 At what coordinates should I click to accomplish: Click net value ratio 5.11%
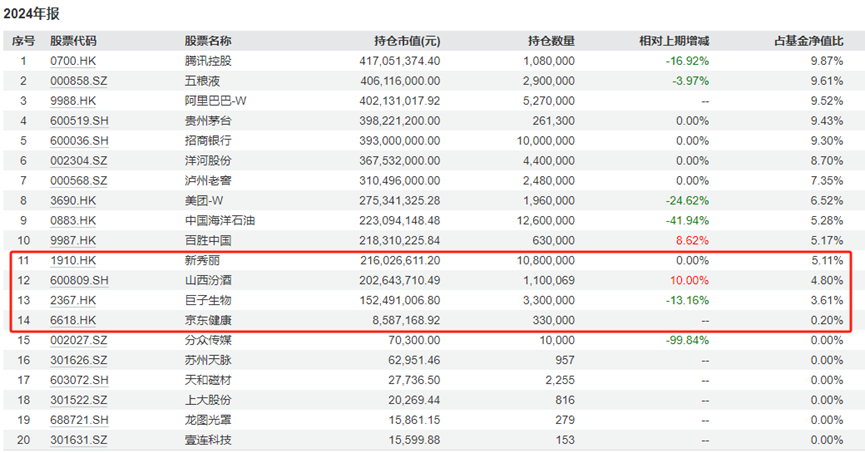(x=826, y=260)
